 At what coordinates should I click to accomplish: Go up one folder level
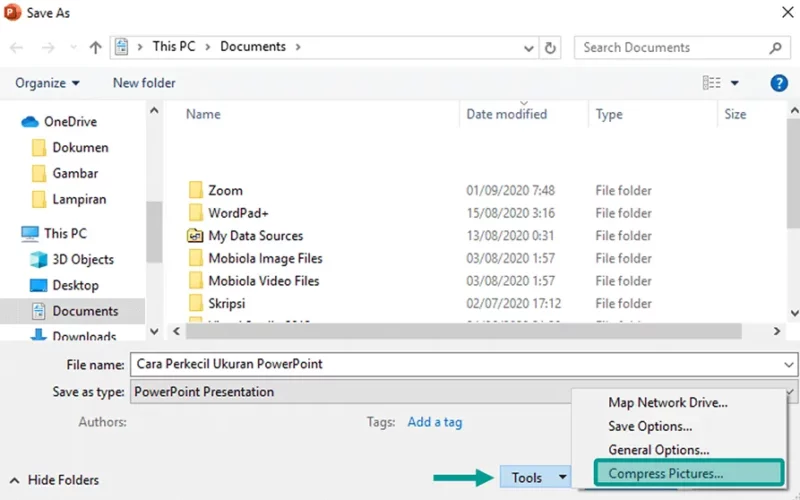(95, 48)
